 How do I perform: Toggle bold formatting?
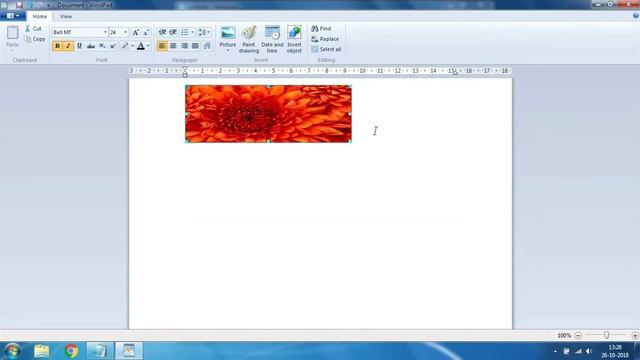pos(57,46)
